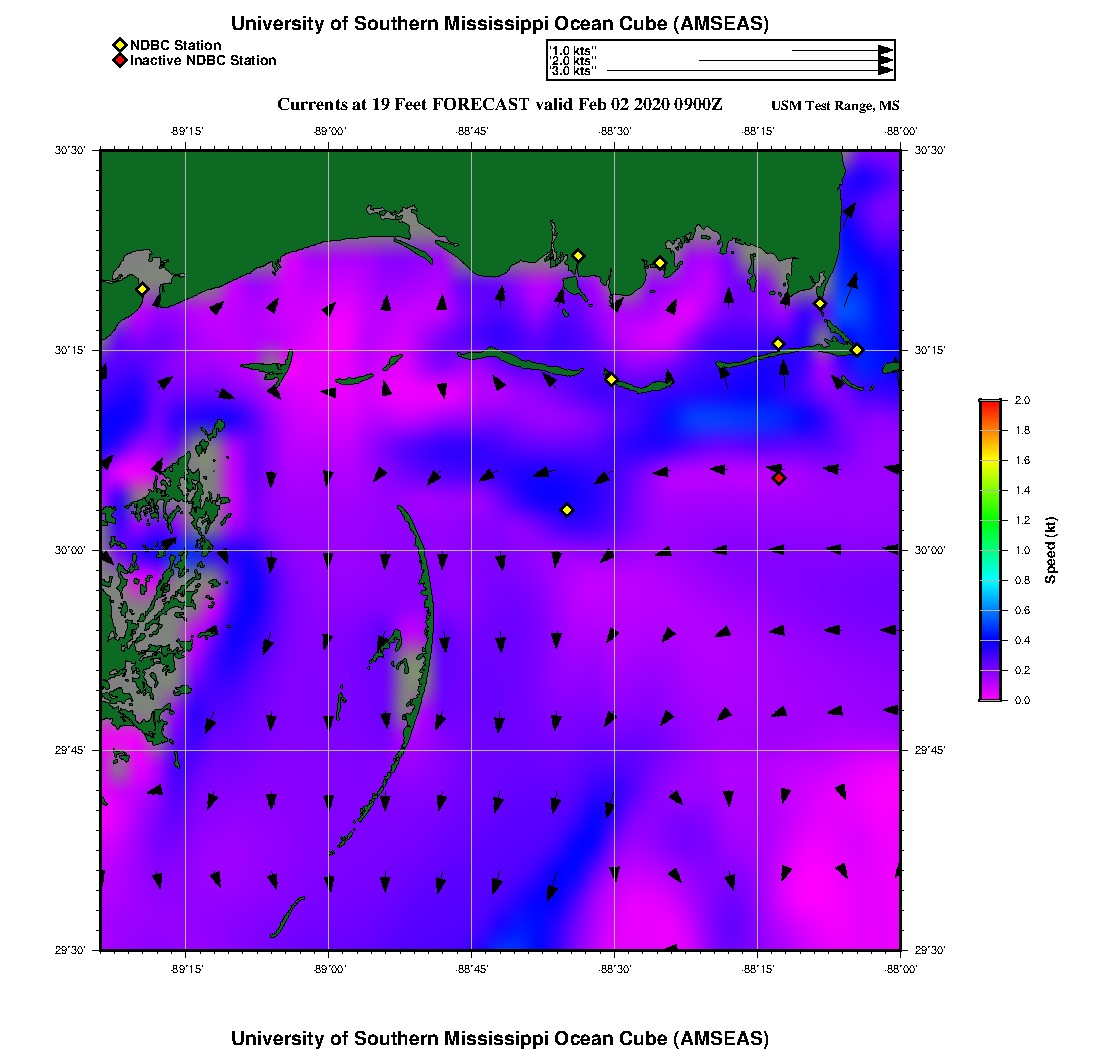Click the '2.0 kts' arrow scale label
The width and height of the screenshot is (1100, 1050).
[572, 60]
